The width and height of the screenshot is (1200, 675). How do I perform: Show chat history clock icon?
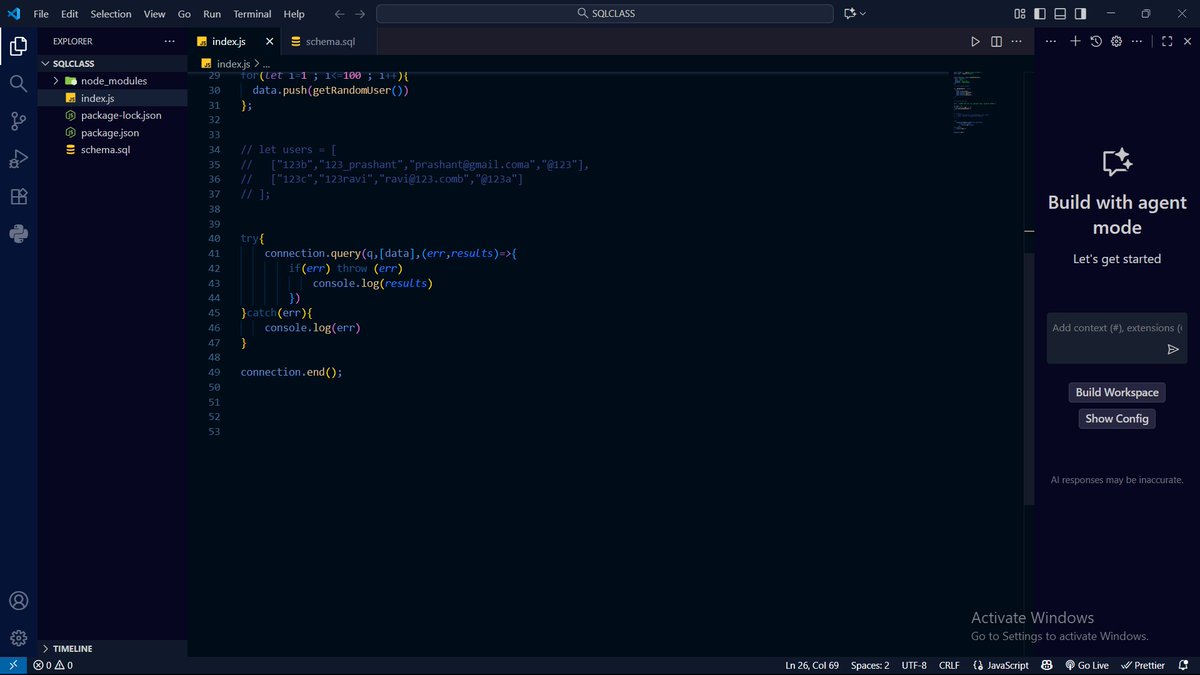1096,41
